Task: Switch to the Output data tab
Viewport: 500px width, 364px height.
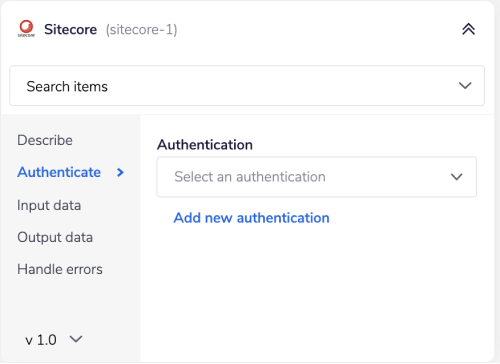Action: (x=55, y=237)
